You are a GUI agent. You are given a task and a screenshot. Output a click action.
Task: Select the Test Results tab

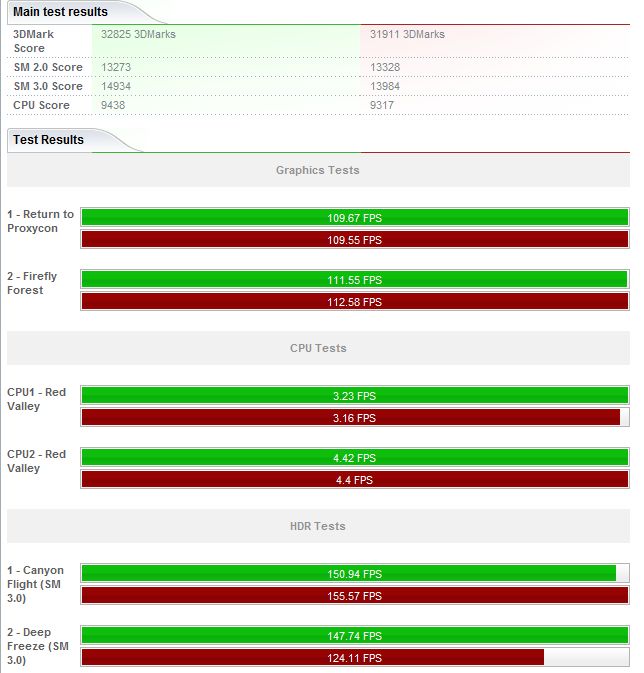pyautogui.click(x=48, y=140)
